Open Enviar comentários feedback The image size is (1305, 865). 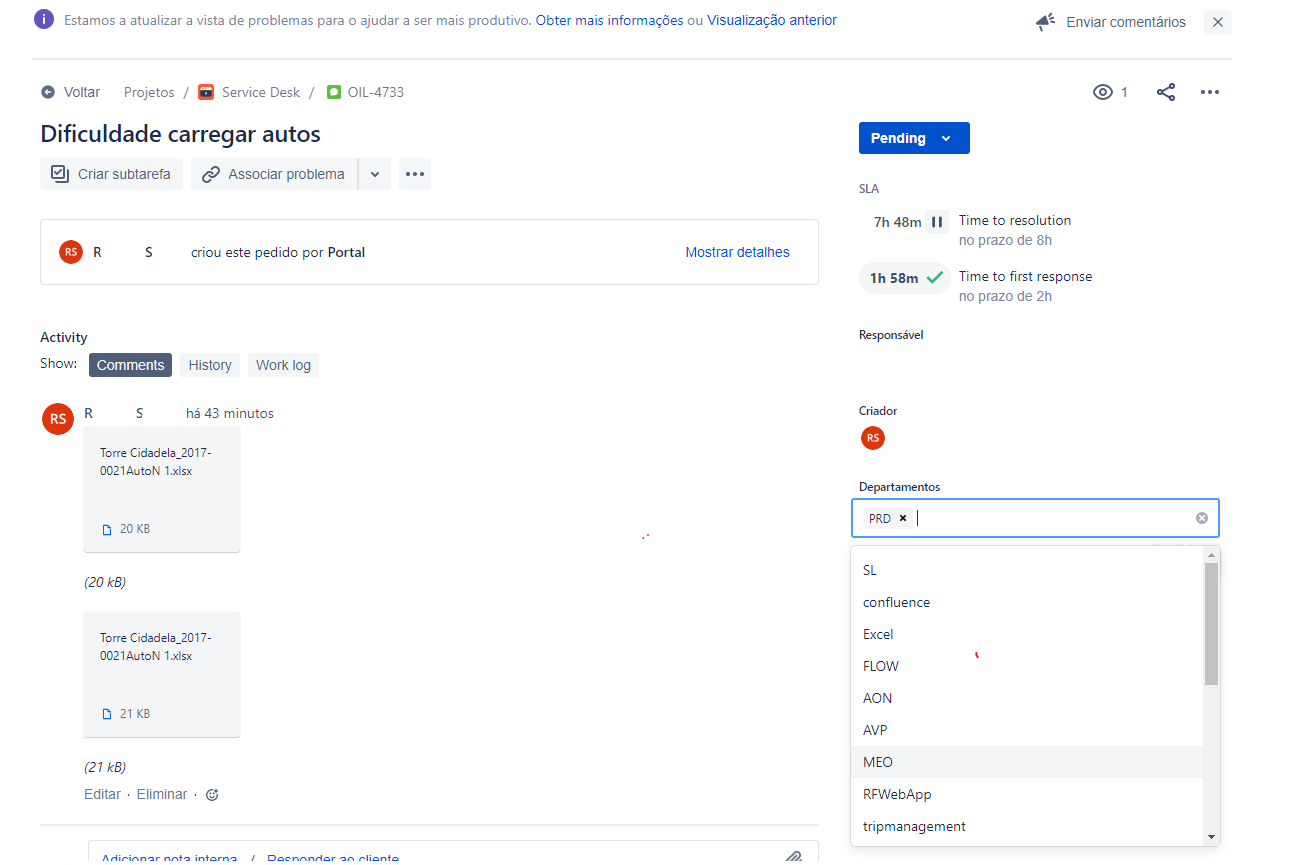(1126, 22)
